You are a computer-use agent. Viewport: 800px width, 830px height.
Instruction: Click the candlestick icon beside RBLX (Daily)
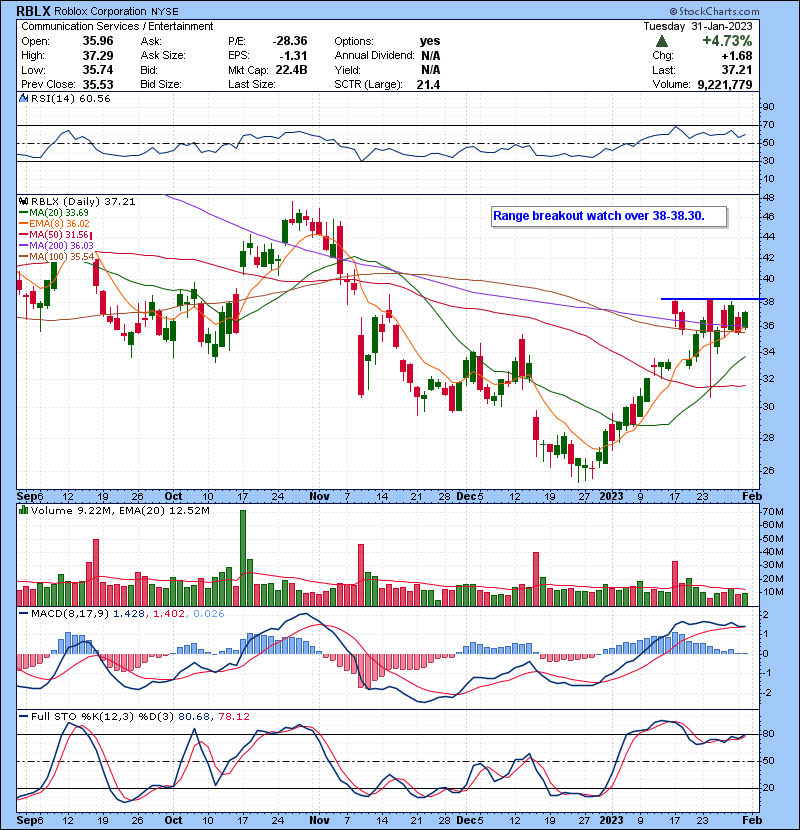click(23, 201)
